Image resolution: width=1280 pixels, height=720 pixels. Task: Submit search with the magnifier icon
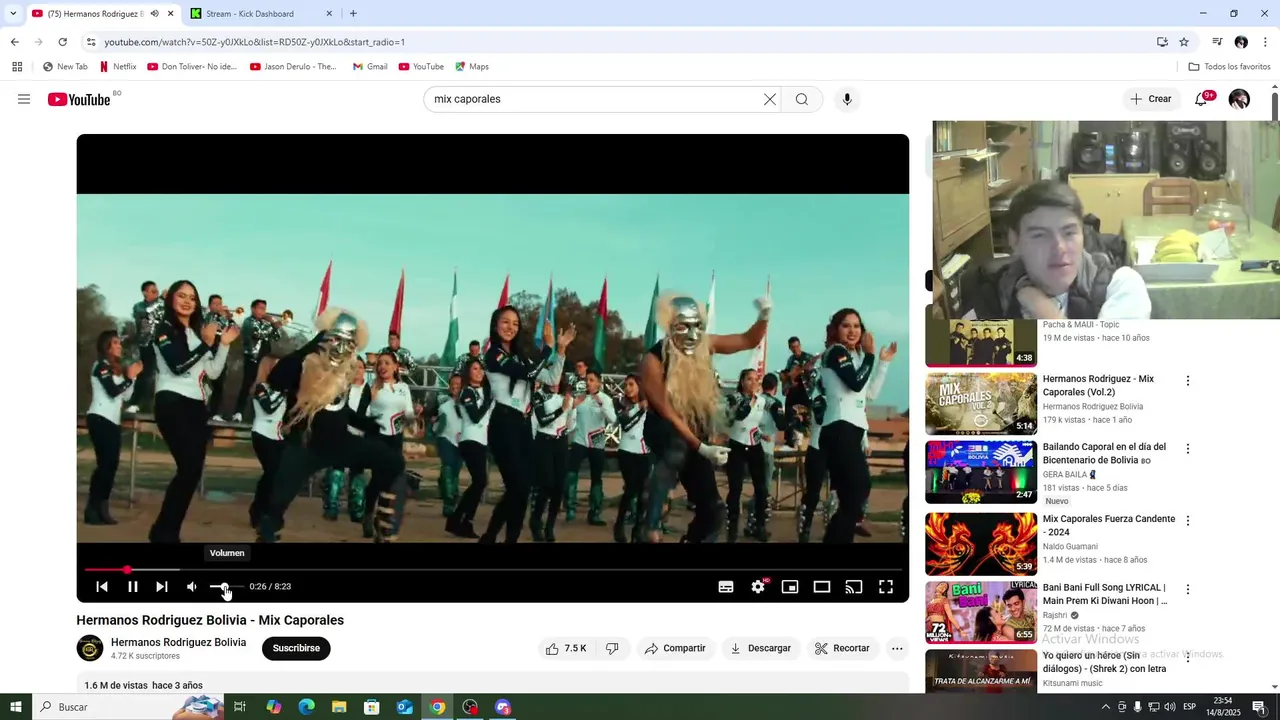click(x=802, y=99)
